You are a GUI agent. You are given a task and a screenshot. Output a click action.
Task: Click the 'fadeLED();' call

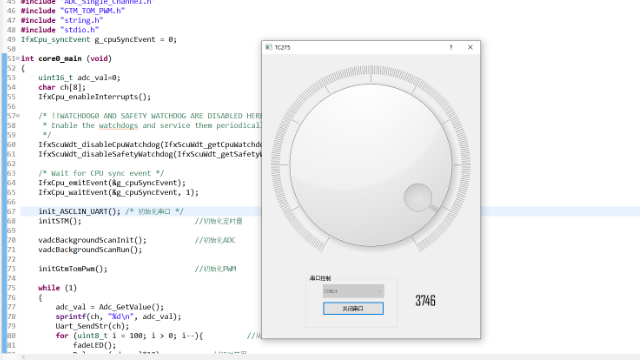[95, 345]
